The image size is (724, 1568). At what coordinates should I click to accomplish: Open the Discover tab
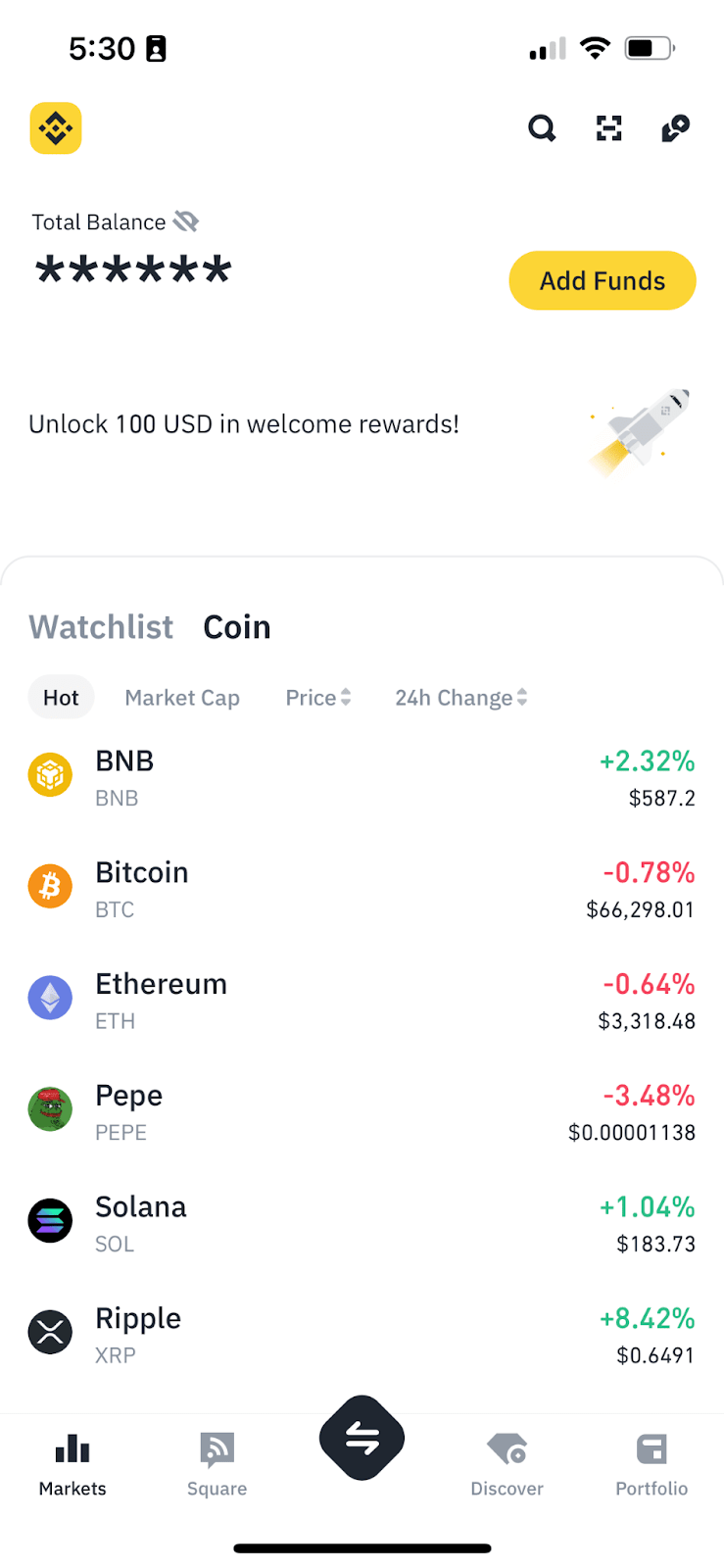click(x=507, y=1464)
